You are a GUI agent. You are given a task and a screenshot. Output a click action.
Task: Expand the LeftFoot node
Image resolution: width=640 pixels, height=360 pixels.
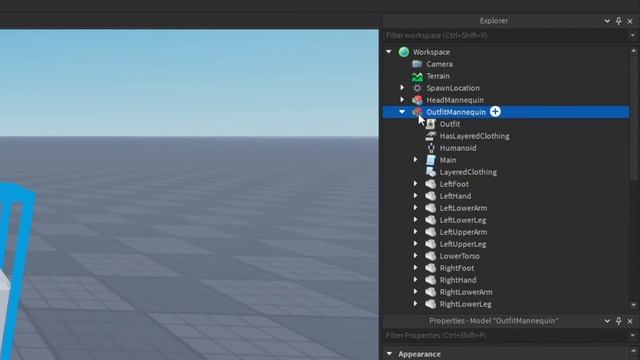click(x=416, y=184)
